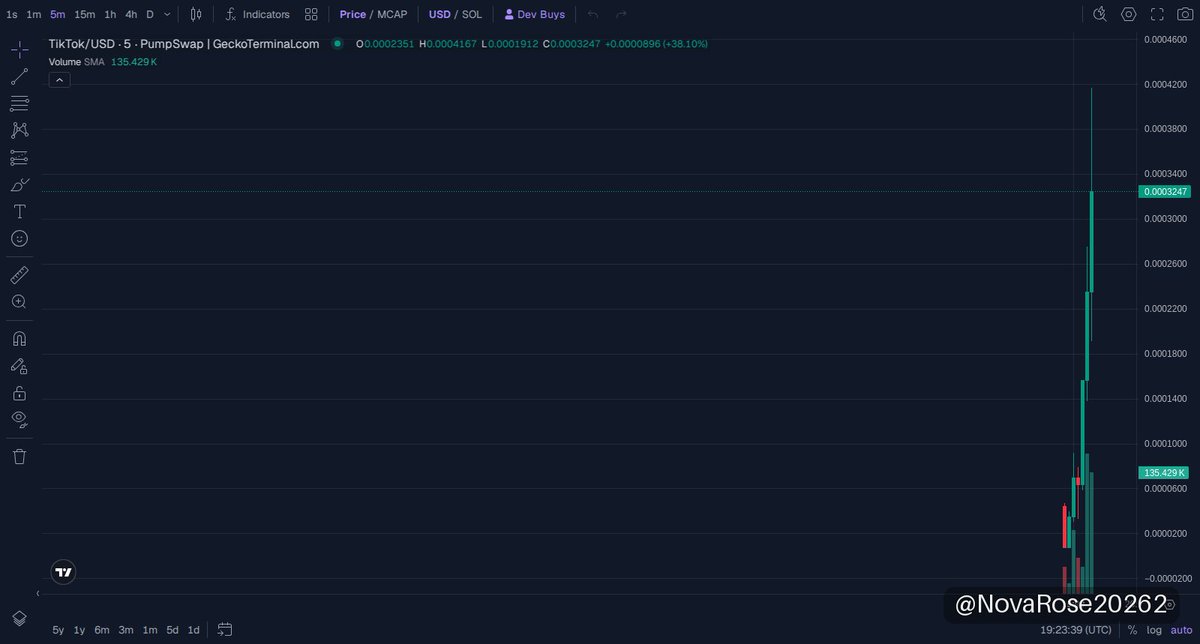Open the emoji icons tool
The width and height of the screenshot is (1200, 644).
[x=19, y=239]
